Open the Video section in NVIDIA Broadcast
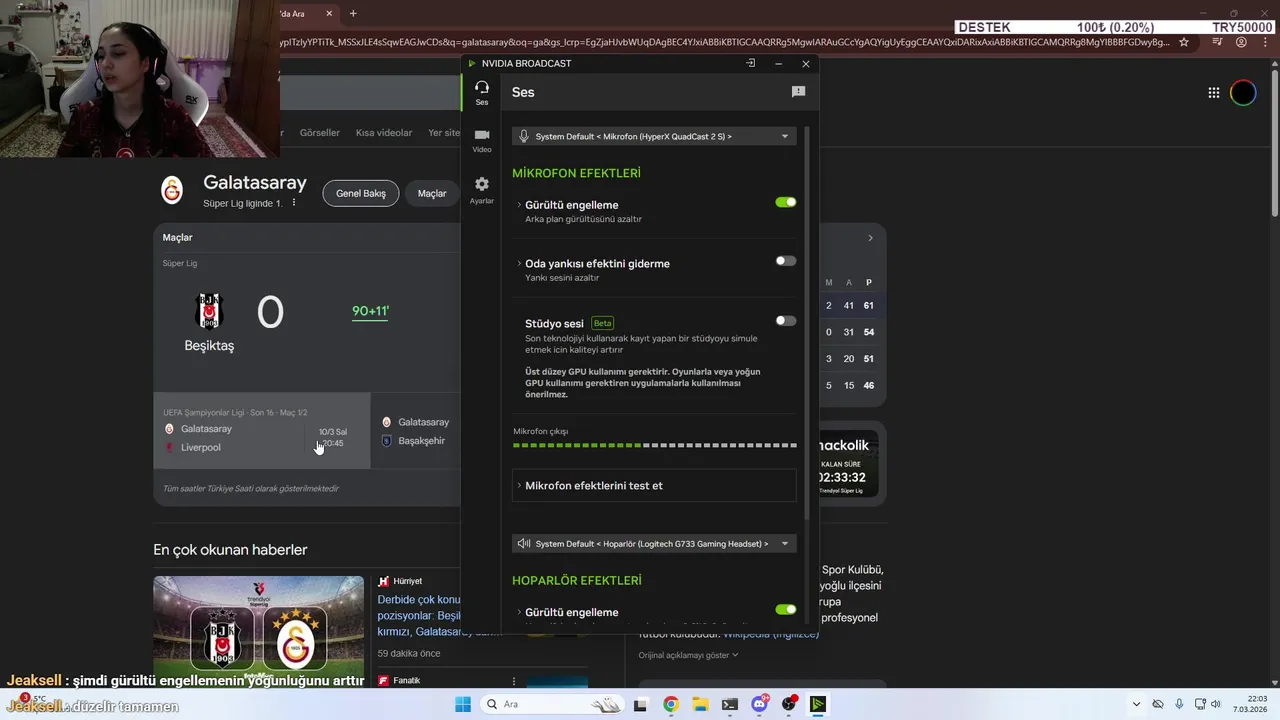The height and width of the screenshot is (720, 1280). 482,141
